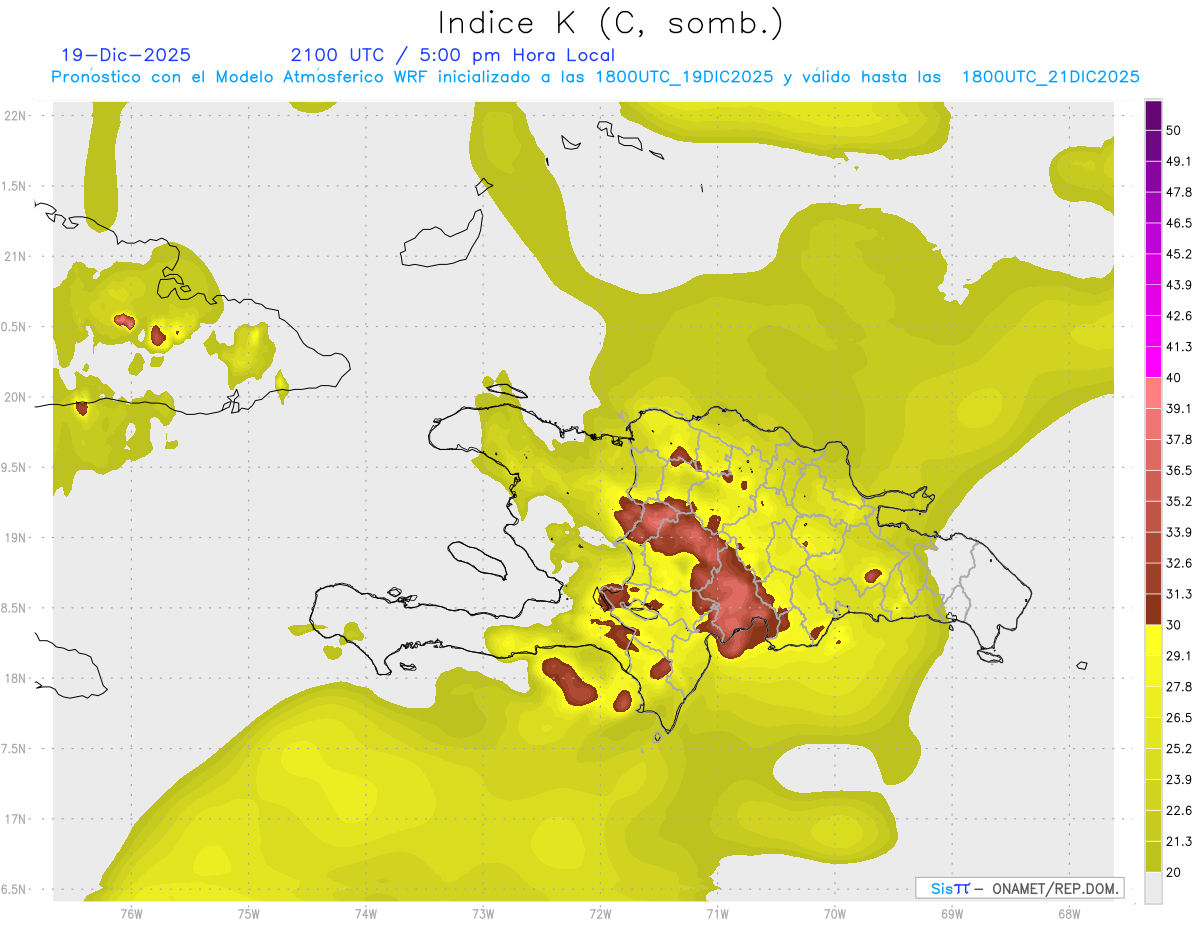This screenshot has height=927, width=1200.
Task: Click the "17N" latitude label
Action: [x=15, y=819]
